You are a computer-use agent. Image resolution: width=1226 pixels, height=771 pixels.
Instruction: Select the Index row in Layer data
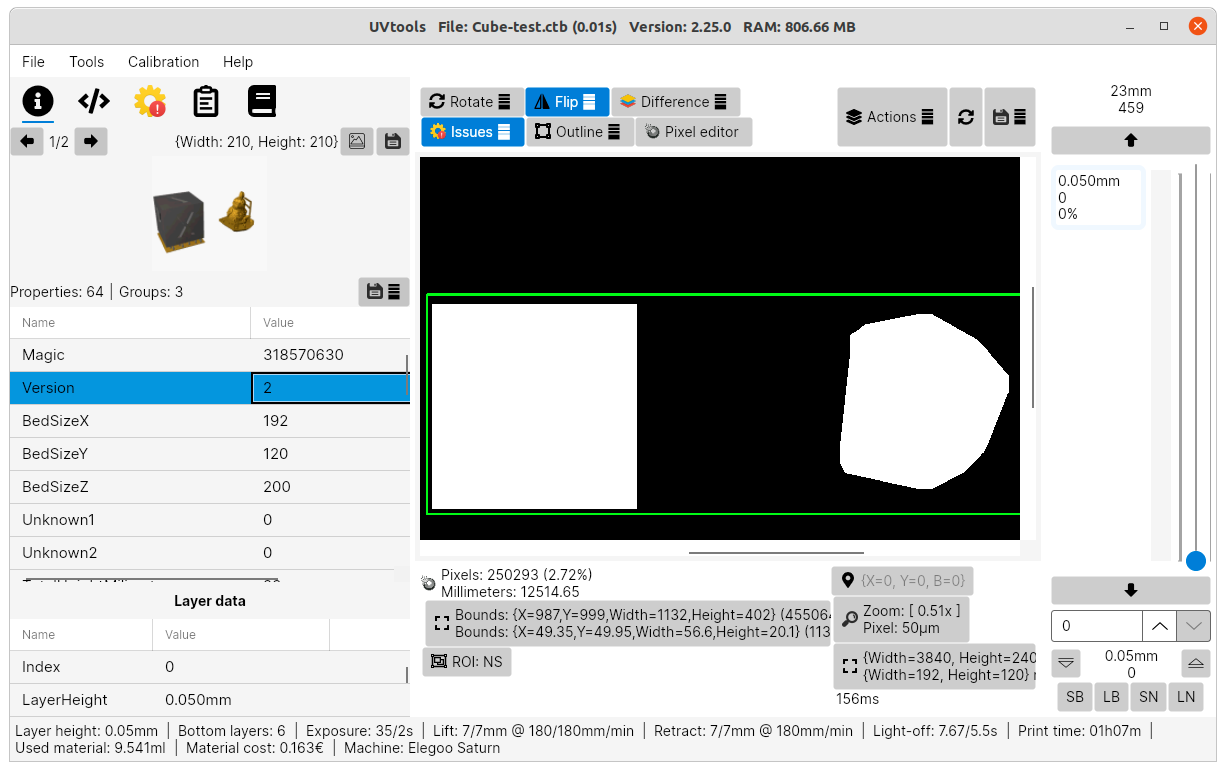click(x=210, y=667)
